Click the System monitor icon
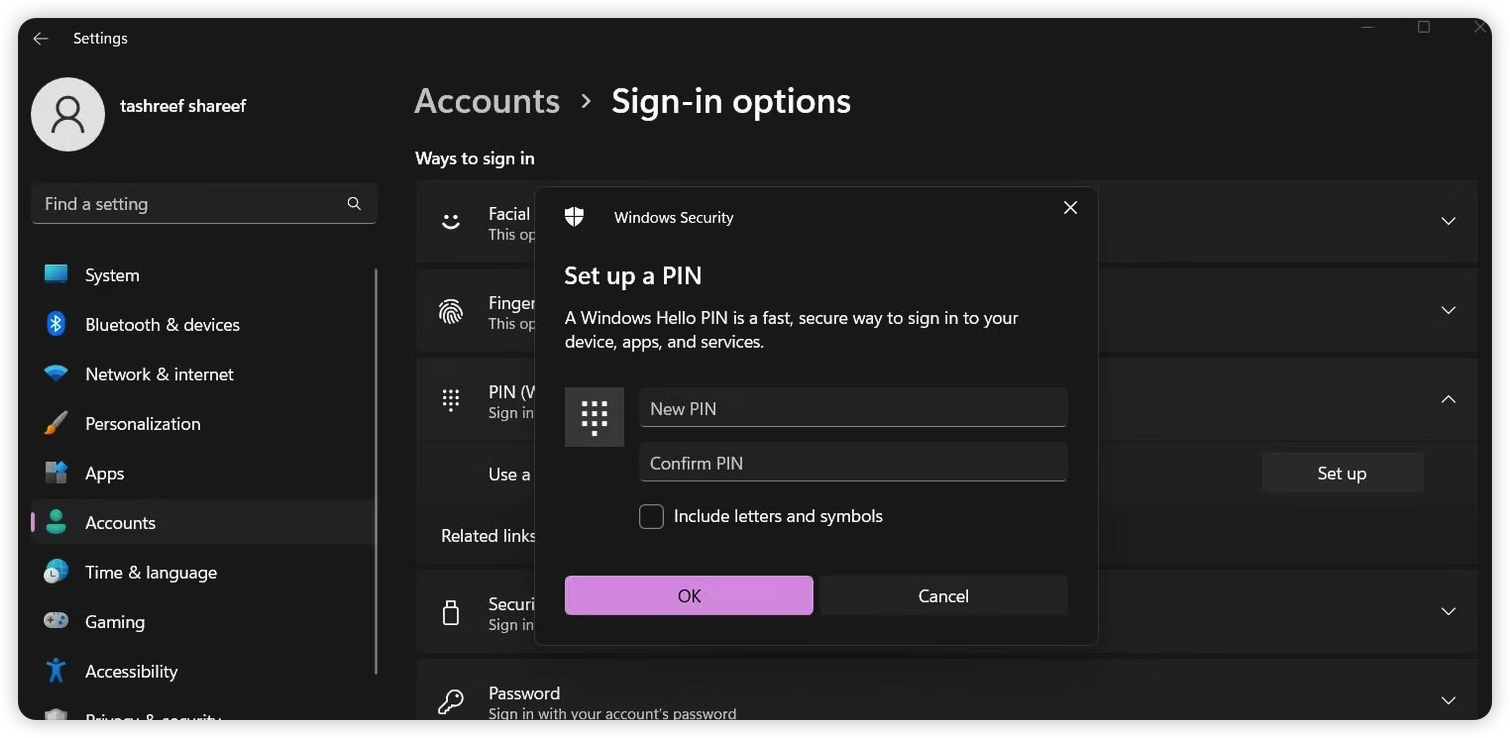This screenshot has height=738, width=1510. (56, 275)
